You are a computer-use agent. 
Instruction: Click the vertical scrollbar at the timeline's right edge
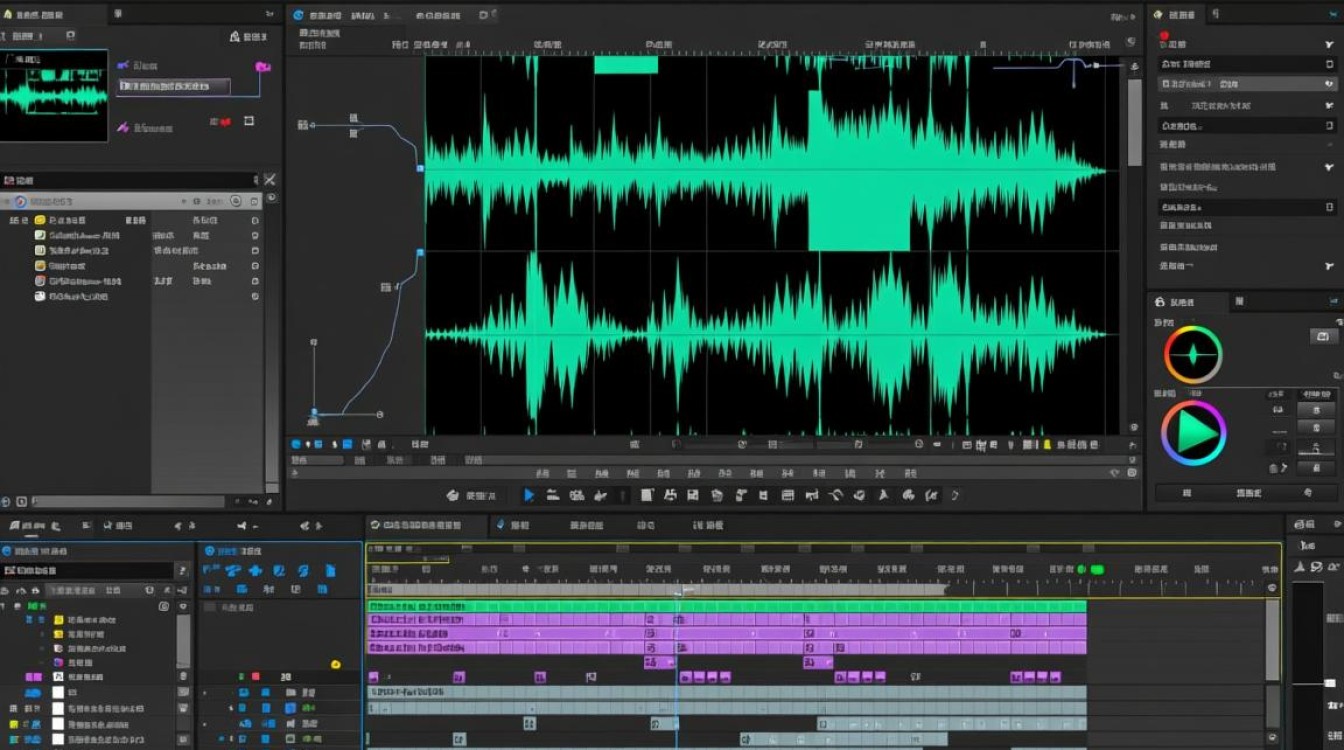[1272, 640]
